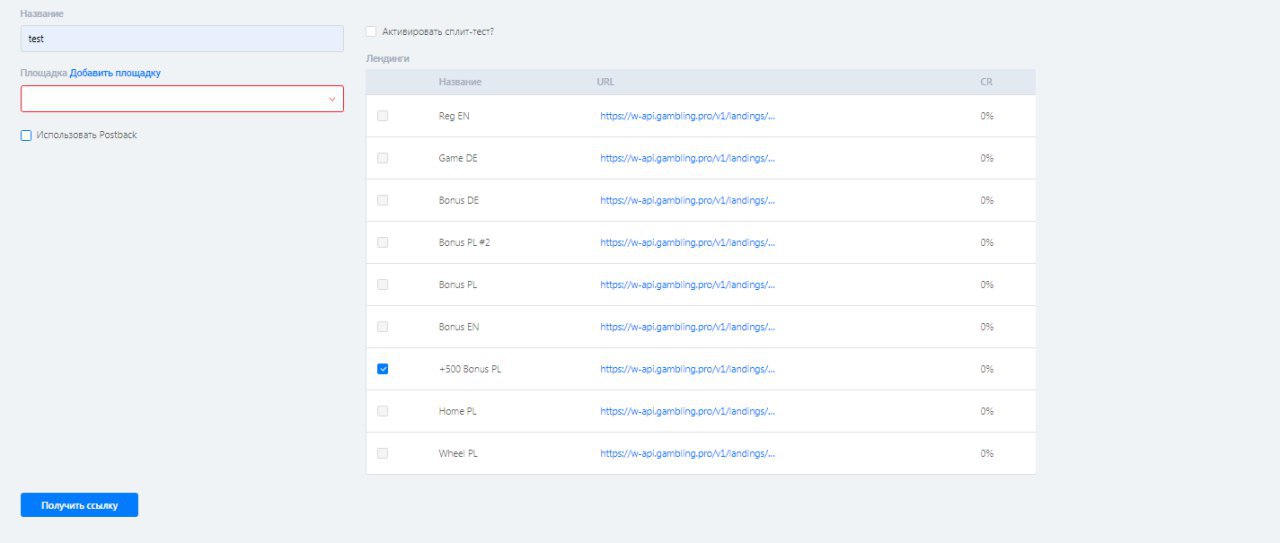Enable the Активировать сплит-тест checkbox

point(372,32)
